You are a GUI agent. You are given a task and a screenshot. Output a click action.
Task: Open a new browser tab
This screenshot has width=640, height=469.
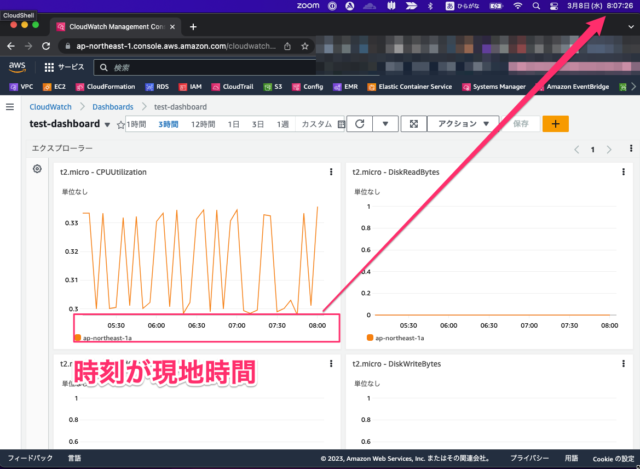pyautogui.click(x=193, y=27)
